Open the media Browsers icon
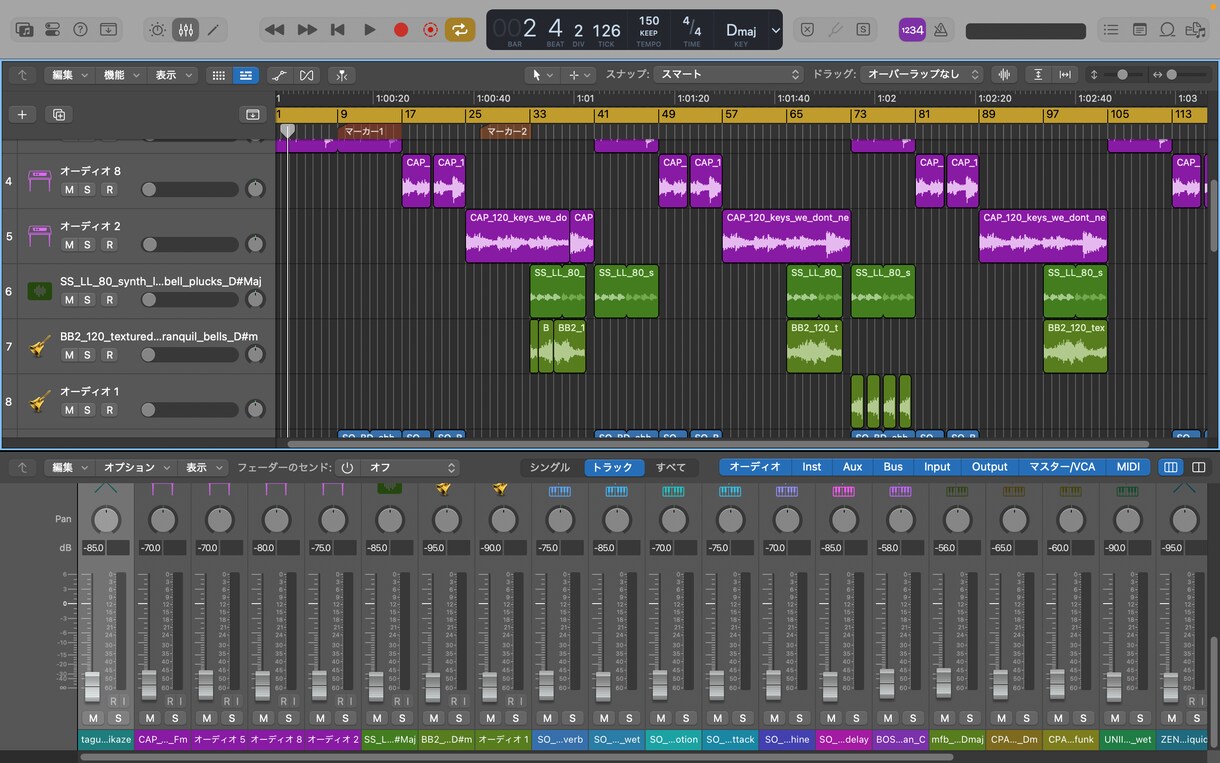The height and width of the screenshot is (763, 1220). pyautogui.click(x=1195, y=30)
